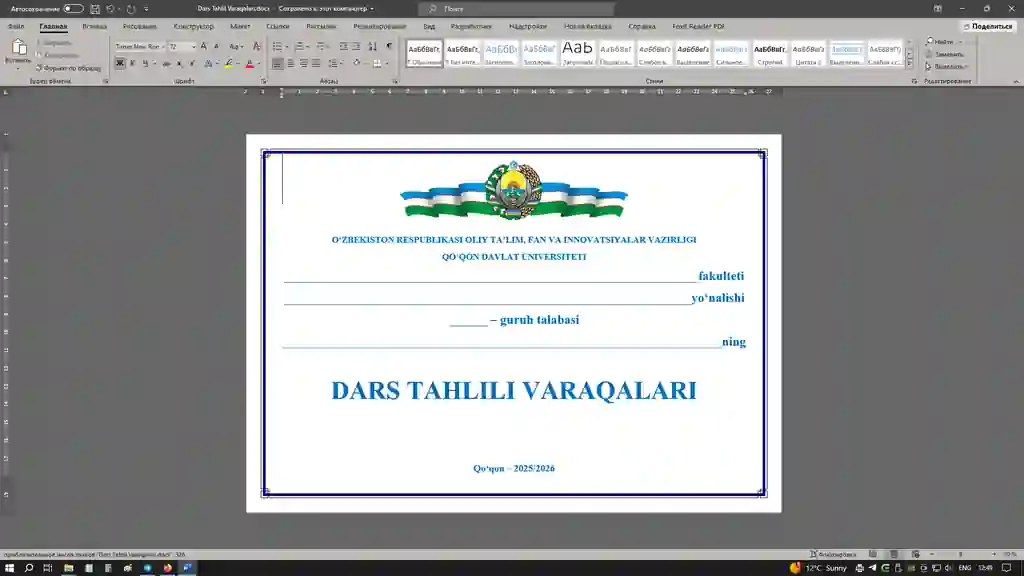This screenshot has width=1024, height=576.
Task: Clear all formatting icon
Action: 257,46
